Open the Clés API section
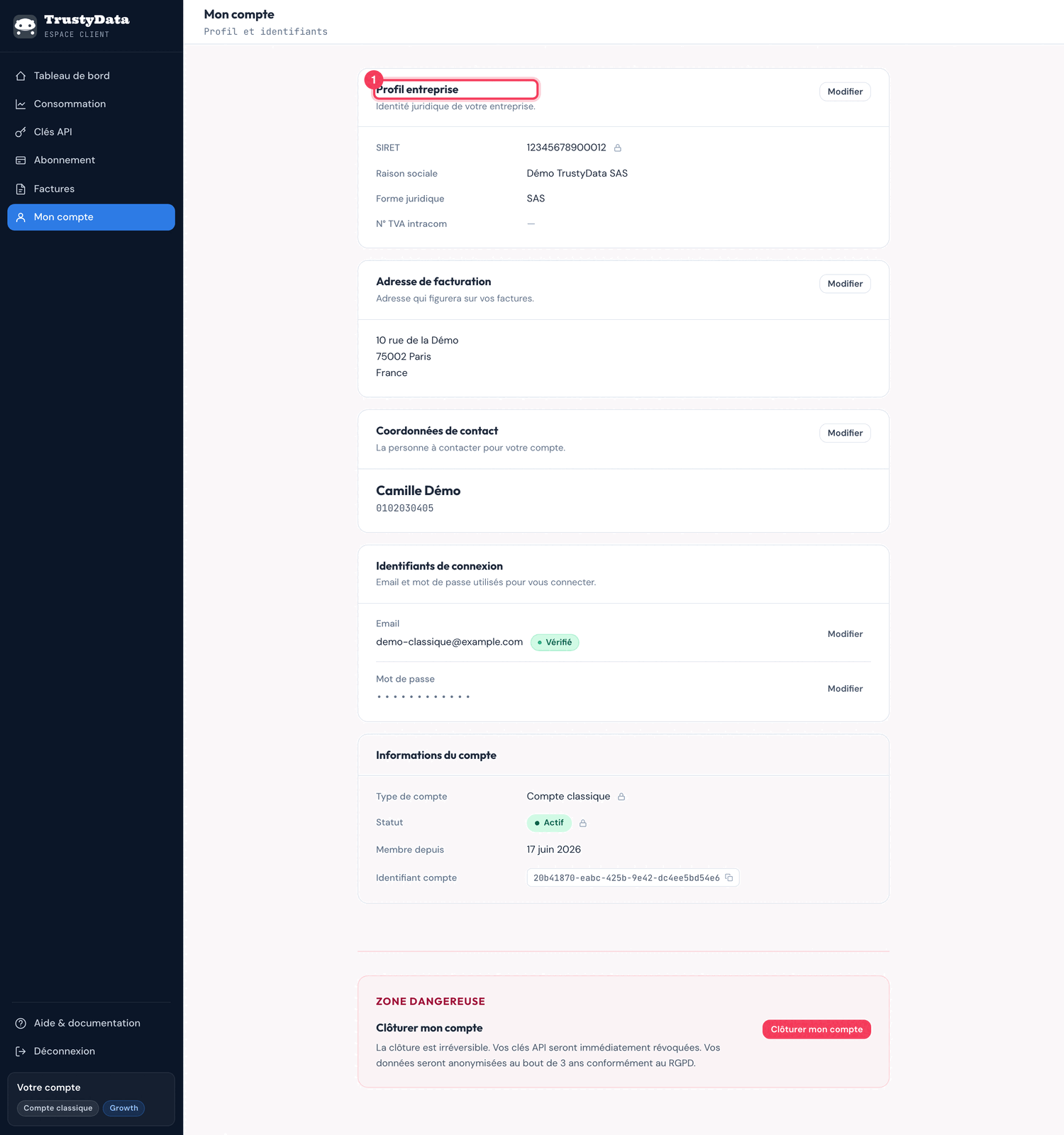The width and height of the screenshot is (1064, 1135). [x=91, y=132]
